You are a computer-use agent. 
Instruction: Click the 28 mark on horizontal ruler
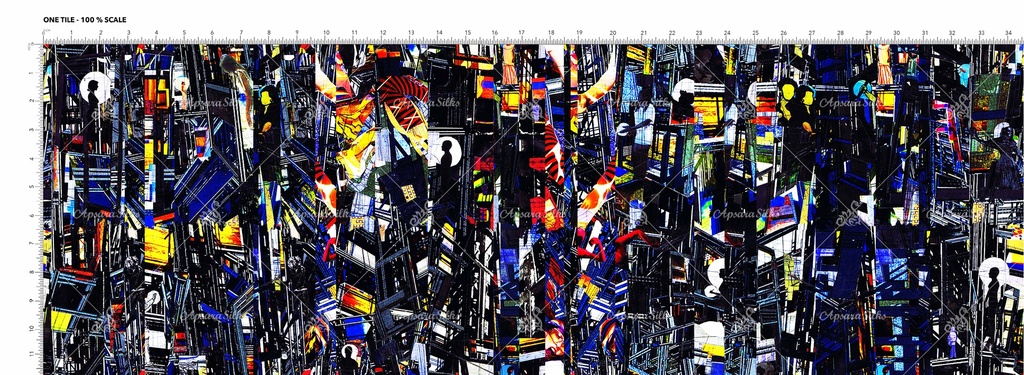pyautogui.click(x=840, y=33)
